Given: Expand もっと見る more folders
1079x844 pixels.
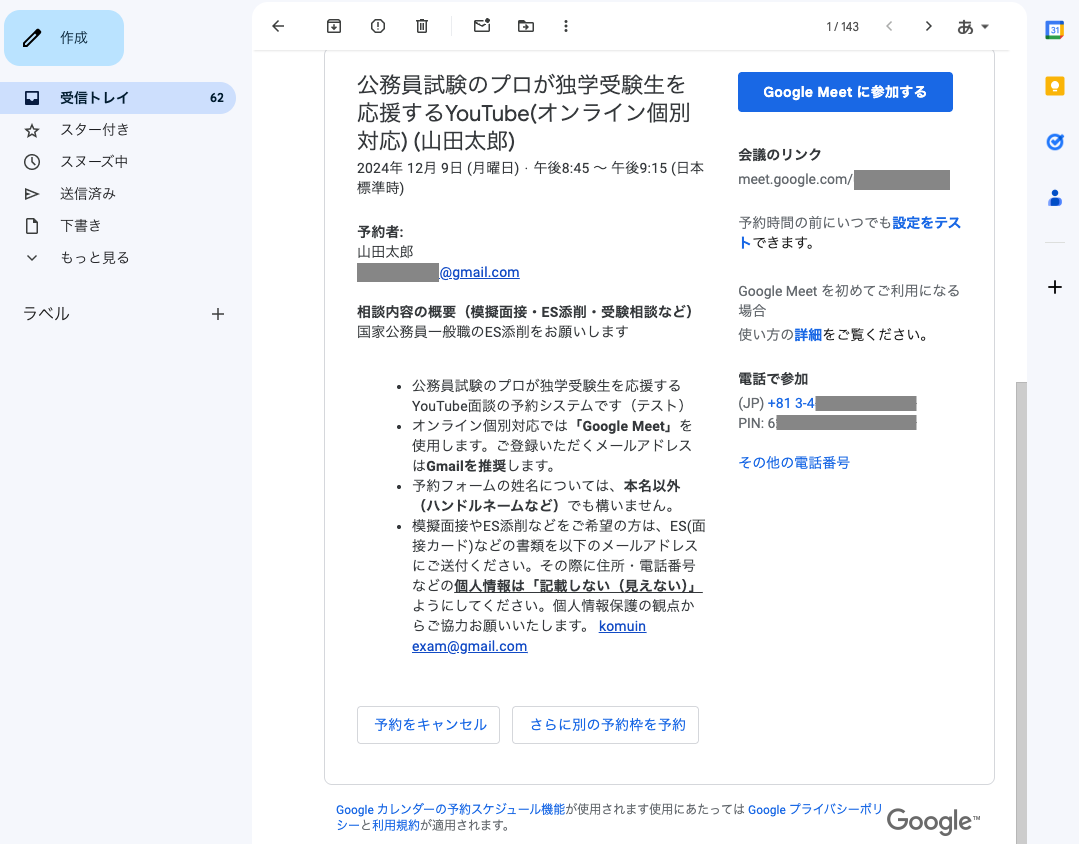Looking at the screenshot, I should (94, 257).
